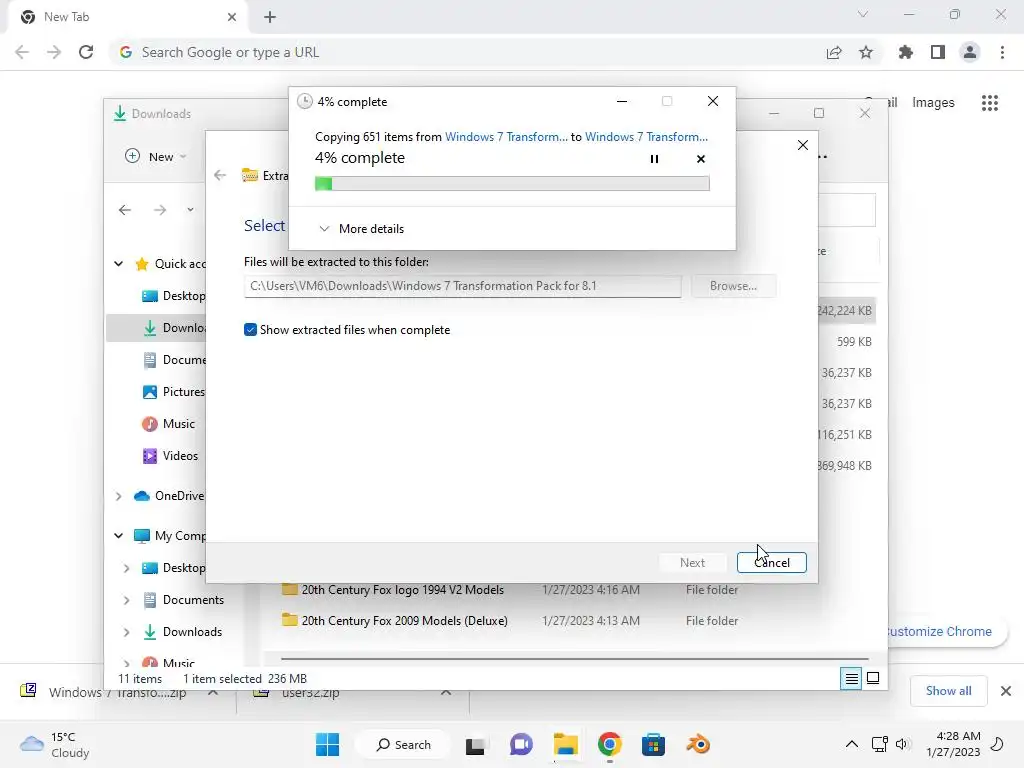Expand Downloads under My Computer
Viewport: 1024px width, 768px height.
127,632
